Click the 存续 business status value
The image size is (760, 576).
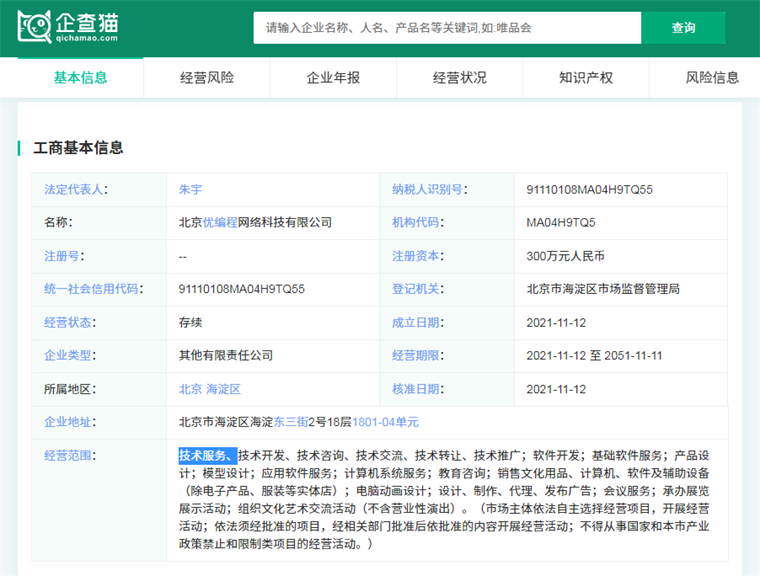(x=190, y=322)
